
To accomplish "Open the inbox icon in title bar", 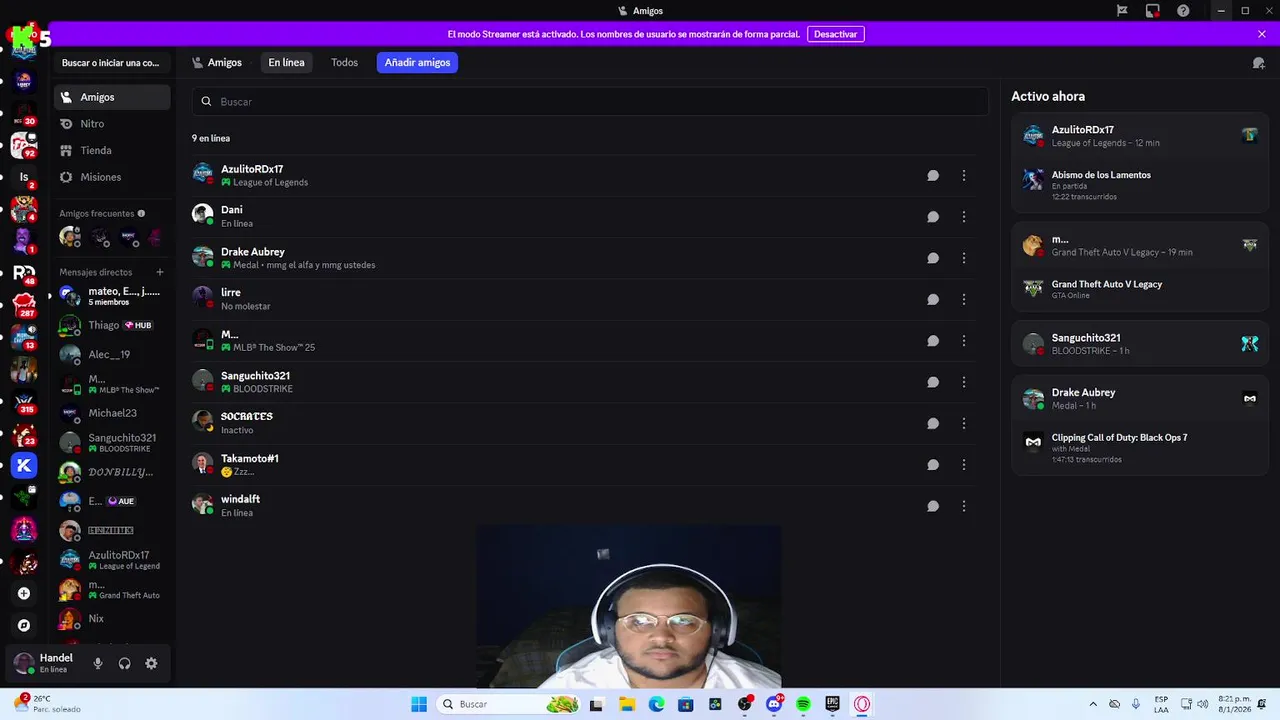I will tap(1152, 11).
